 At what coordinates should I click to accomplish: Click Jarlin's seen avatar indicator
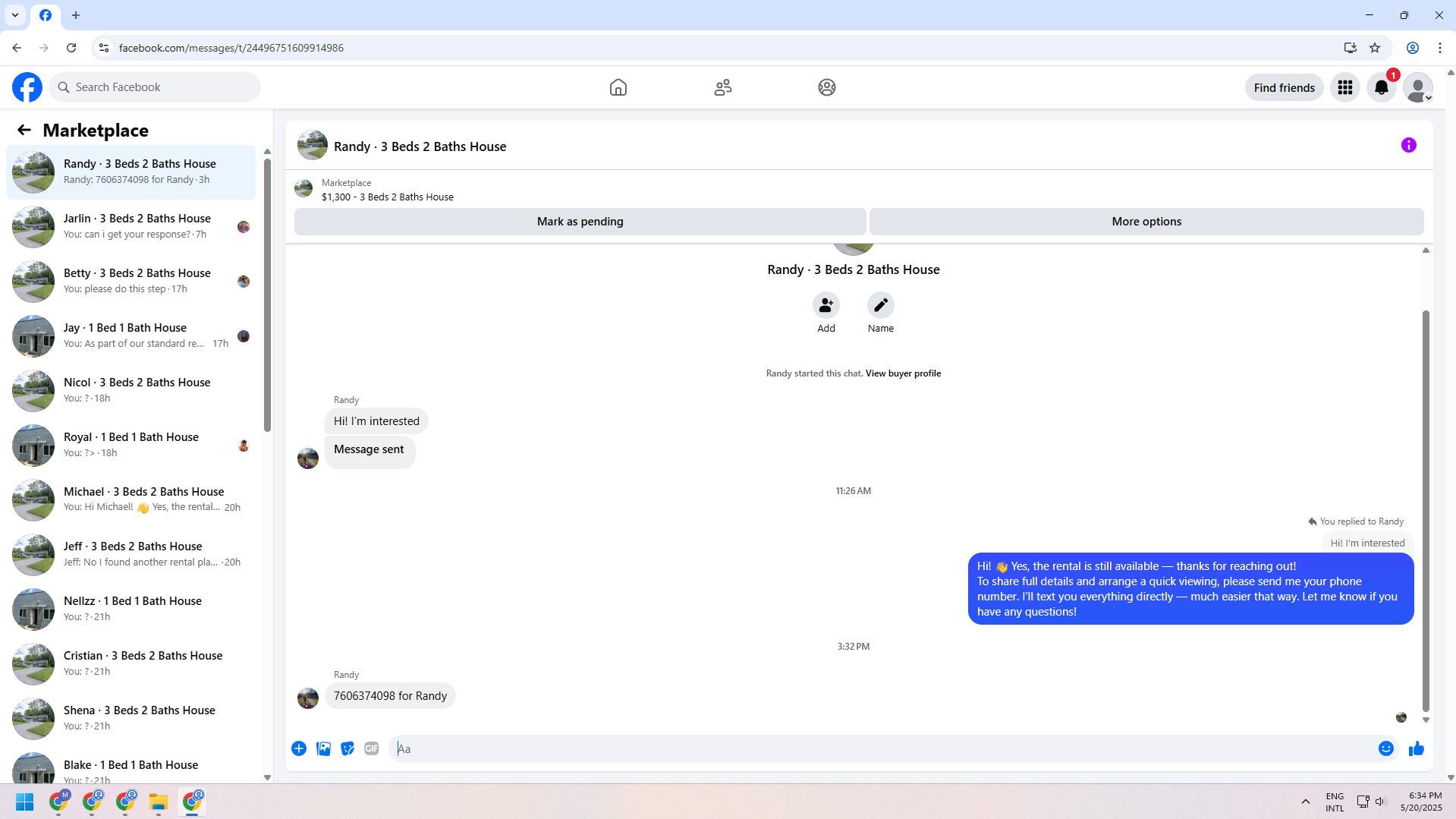244,227
